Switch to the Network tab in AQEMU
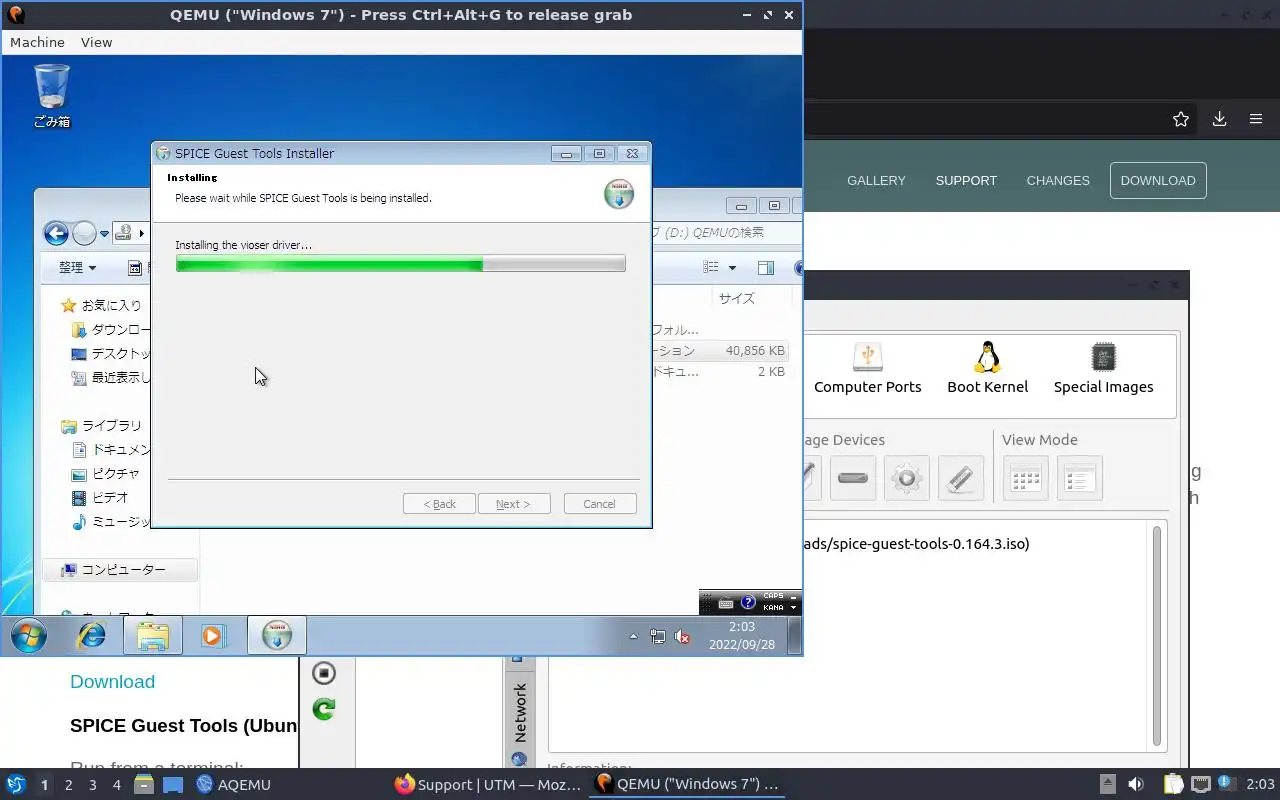Viewport: 1280px width, 800px height. 520,712
